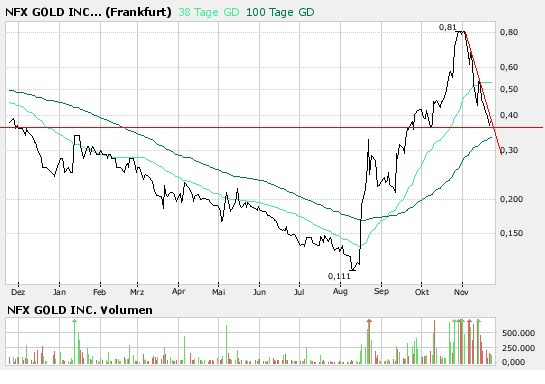The width and height of the screenshot is (545, 384).
Task: Click the '38 Tage GD' legend label
Action: [209, 12]
